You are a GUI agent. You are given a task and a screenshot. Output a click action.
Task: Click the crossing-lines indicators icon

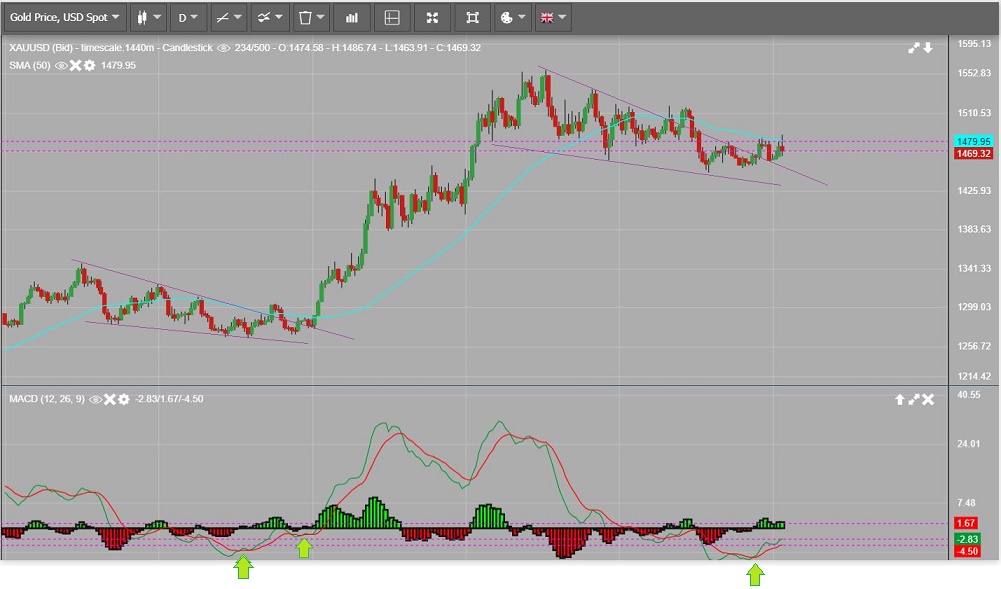[263, 18]
